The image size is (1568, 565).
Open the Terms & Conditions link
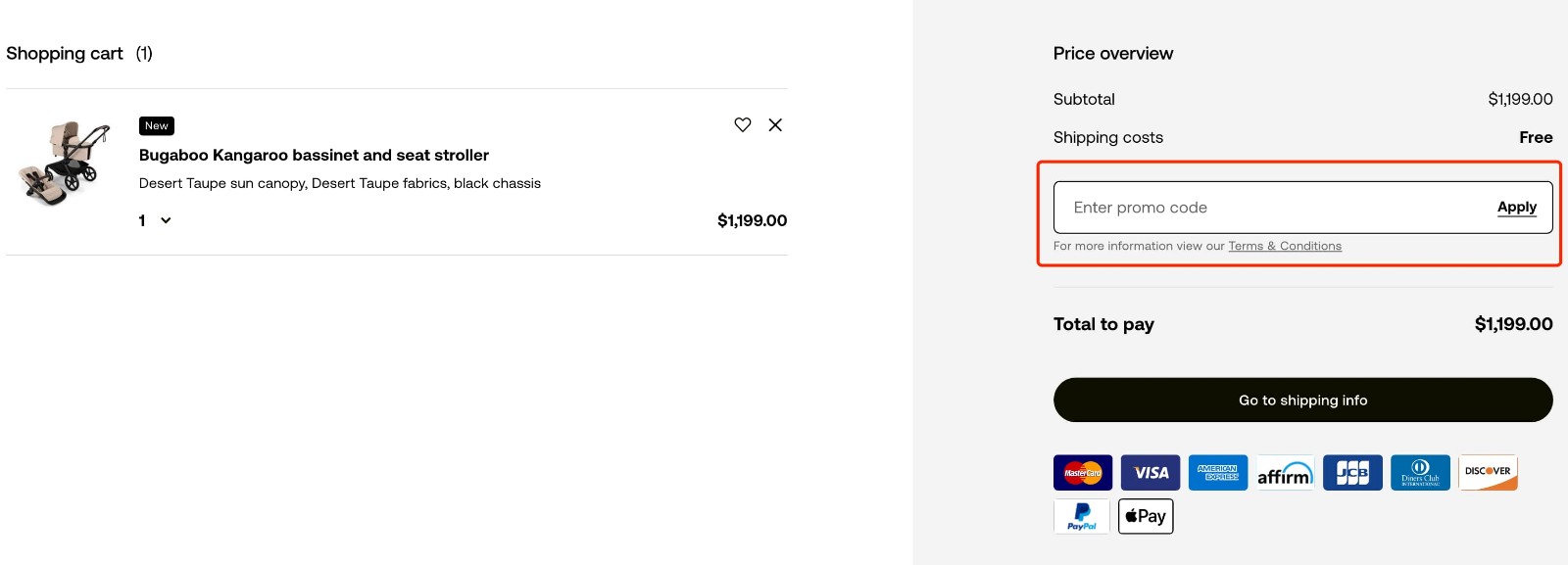(x=1285, y=246)
